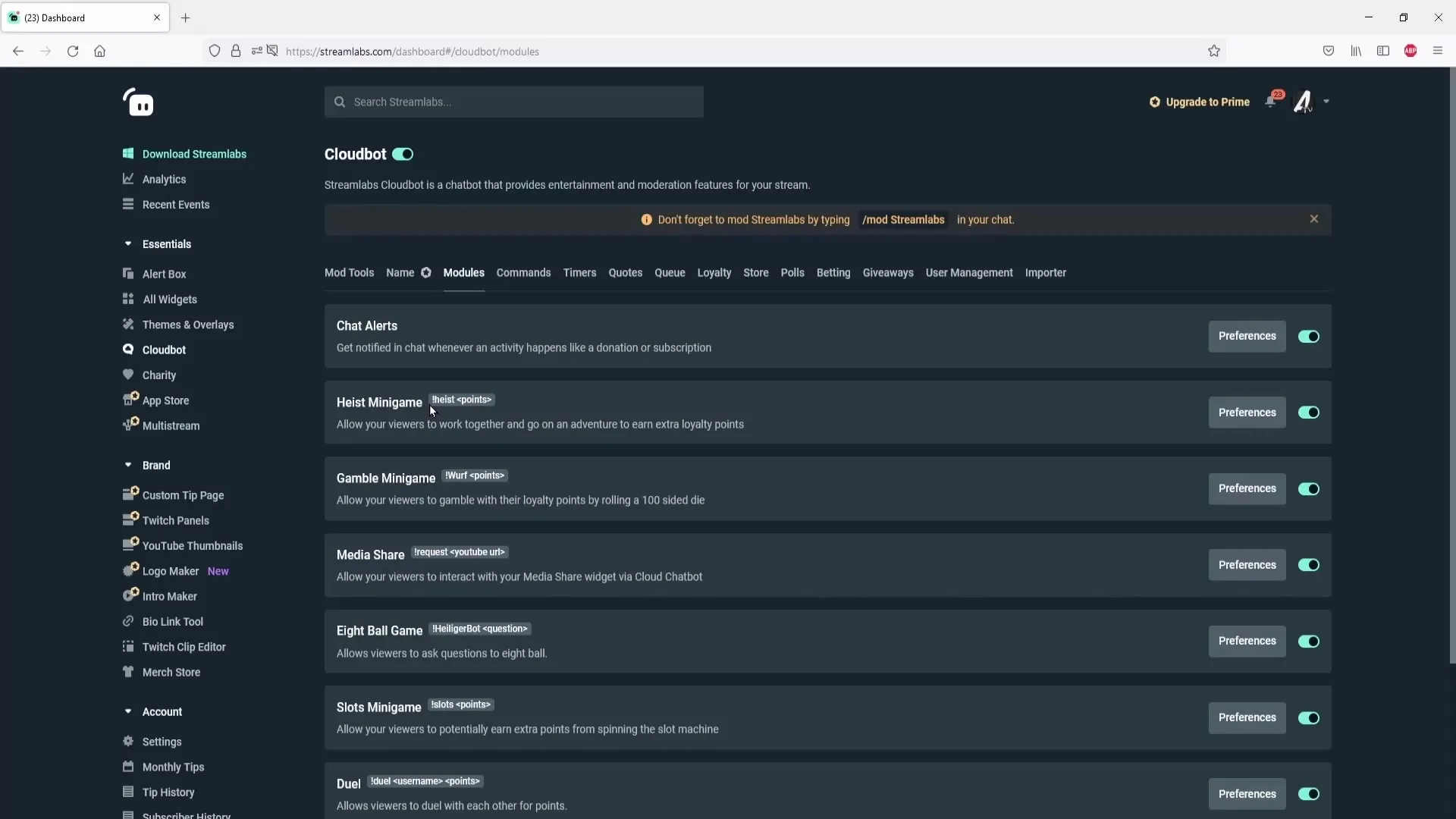
Task: Toggle the Chat Alerts module on/off
Action: pos(1310,336)
